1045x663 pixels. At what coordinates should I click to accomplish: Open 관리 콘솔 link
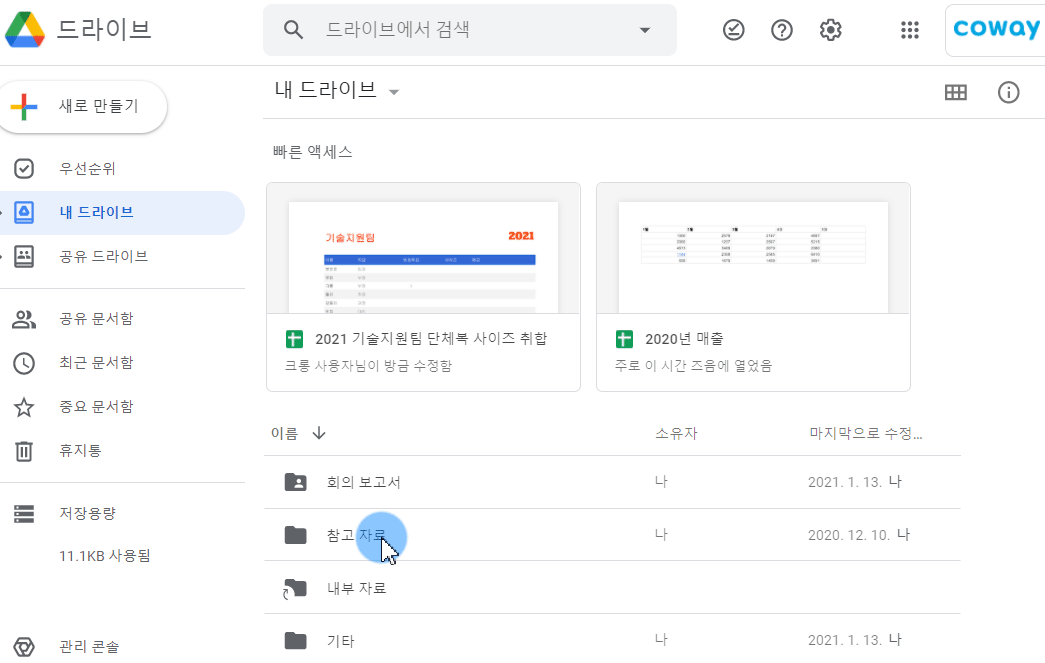(89, 646)
